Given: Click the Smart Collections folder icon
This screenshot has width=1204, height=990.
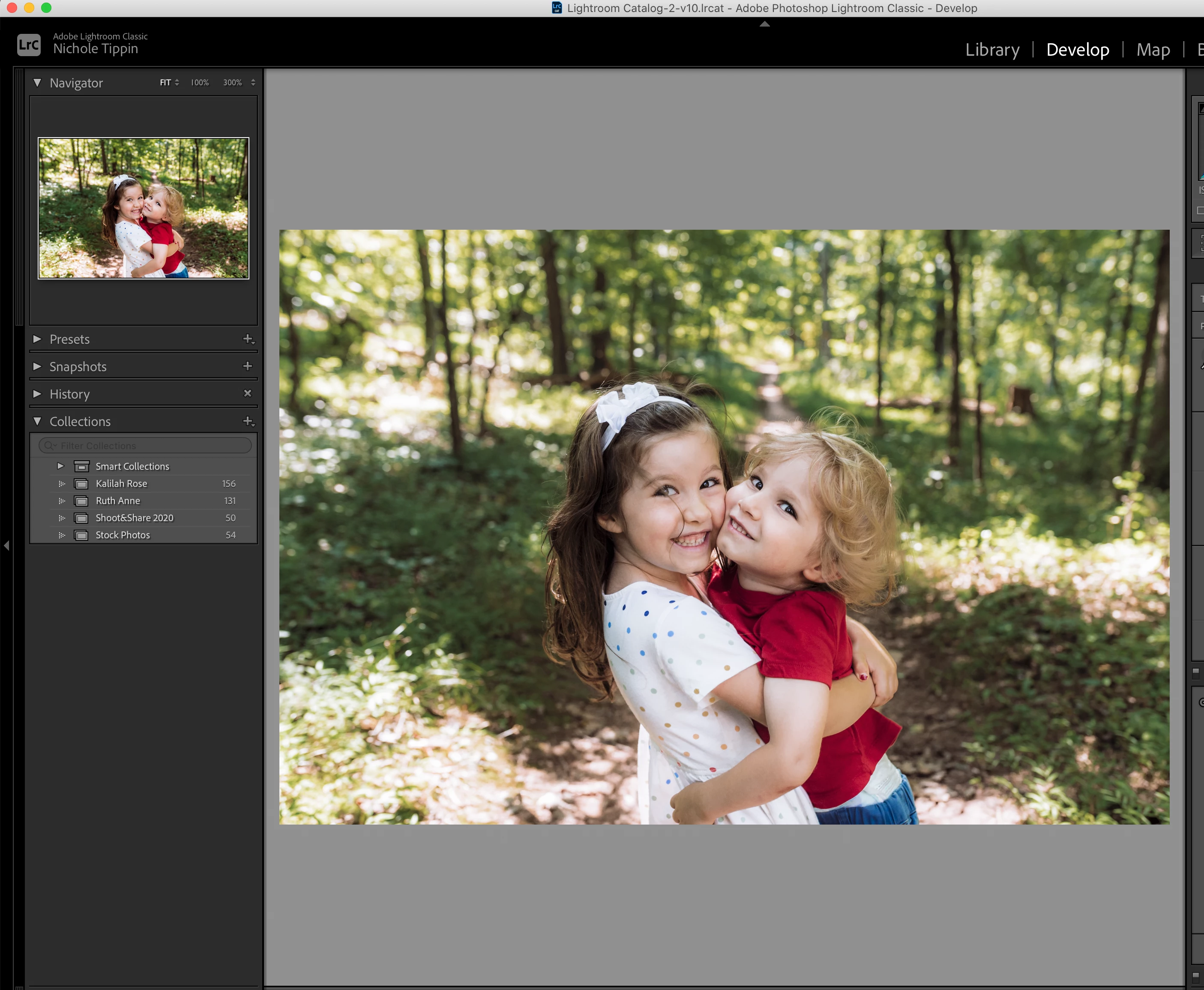Looking at the screenshot, I should (x=81, y=466).
